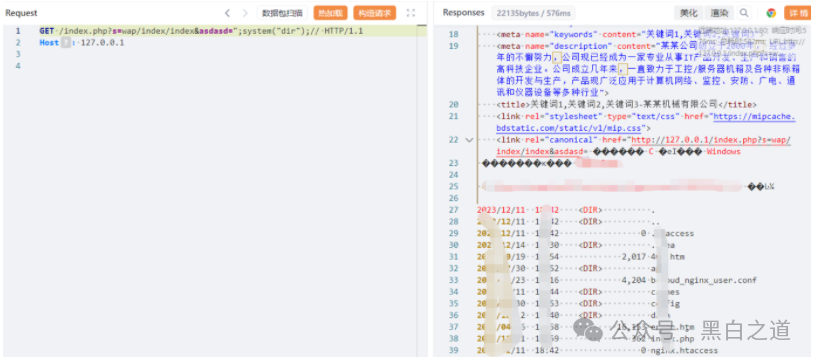Viewport: 817px width, 363px height.
Task: Click 'nginx.htaccess' entry on line 39
Action: (684, 351)
